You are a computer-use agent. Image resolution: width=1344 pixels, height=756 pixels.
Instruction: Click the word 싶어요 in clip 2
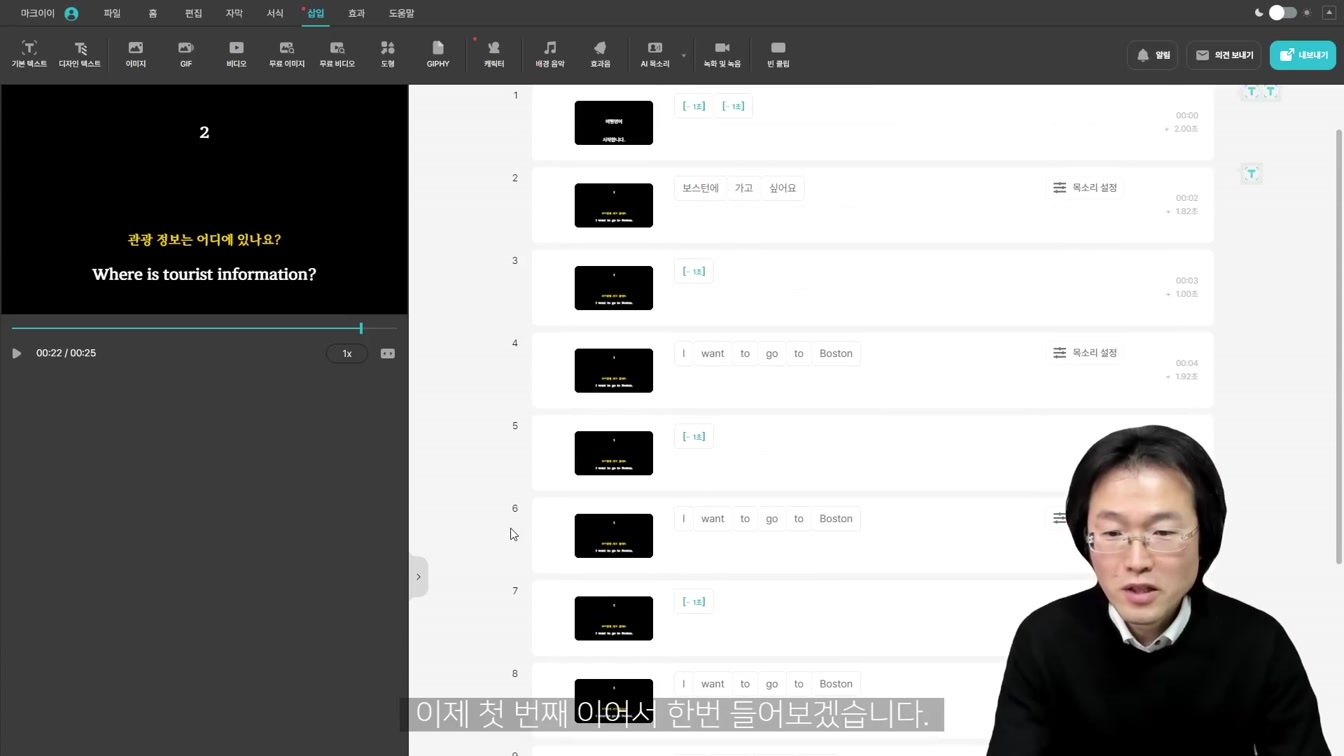pos(783,188)
